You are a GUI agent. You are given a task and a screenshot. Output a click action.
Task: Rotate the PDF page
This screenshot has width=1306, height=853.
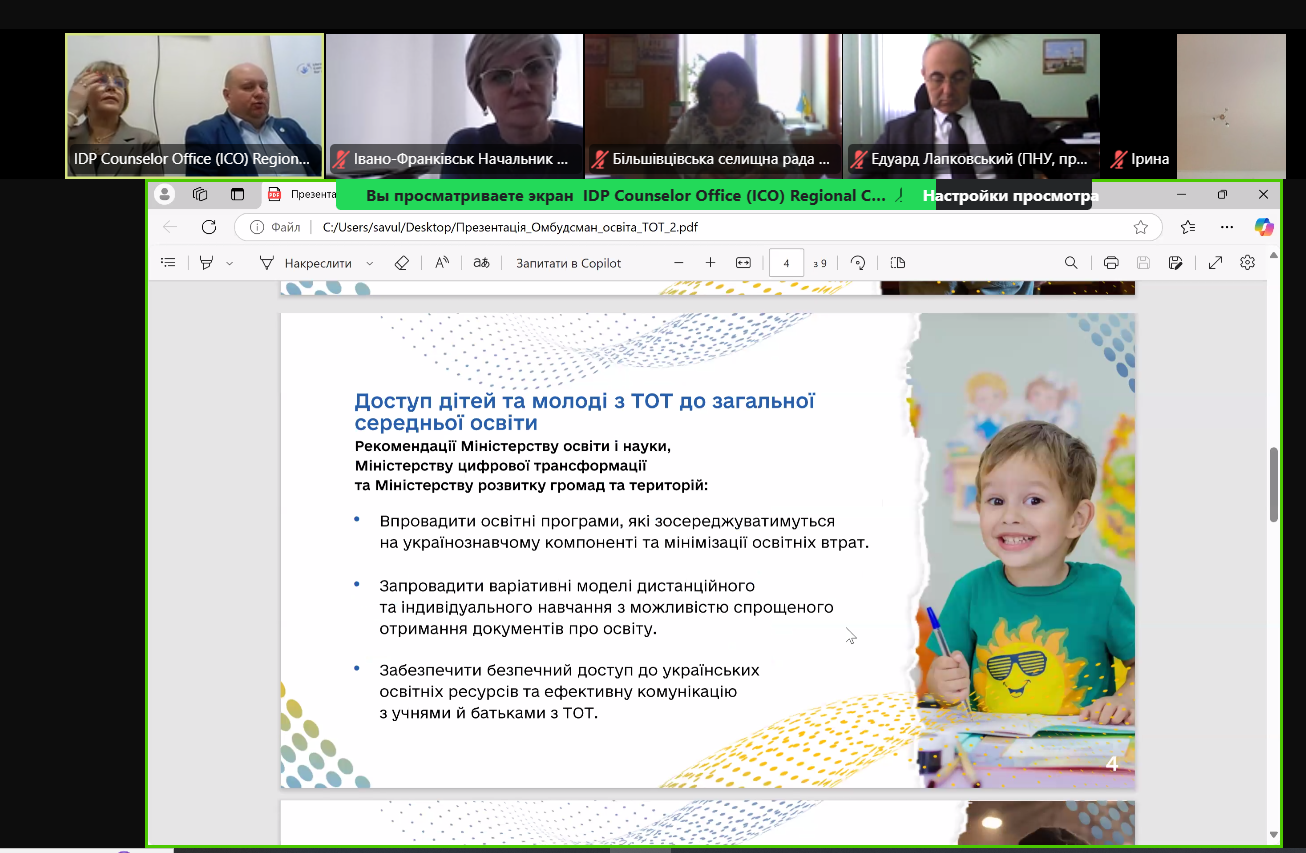(x=857, y=263)
